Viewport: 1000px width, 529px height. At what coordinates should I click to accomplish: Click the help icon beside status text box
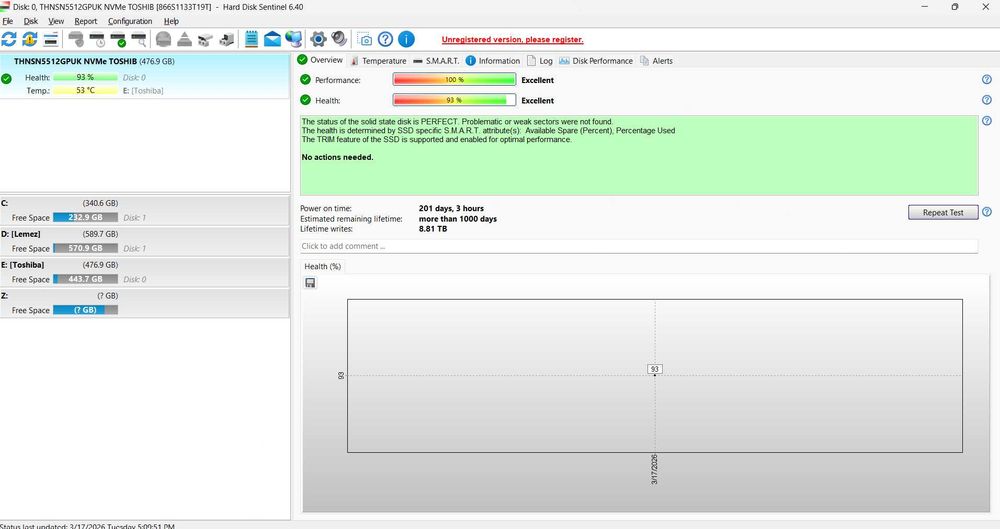point(987,121)
